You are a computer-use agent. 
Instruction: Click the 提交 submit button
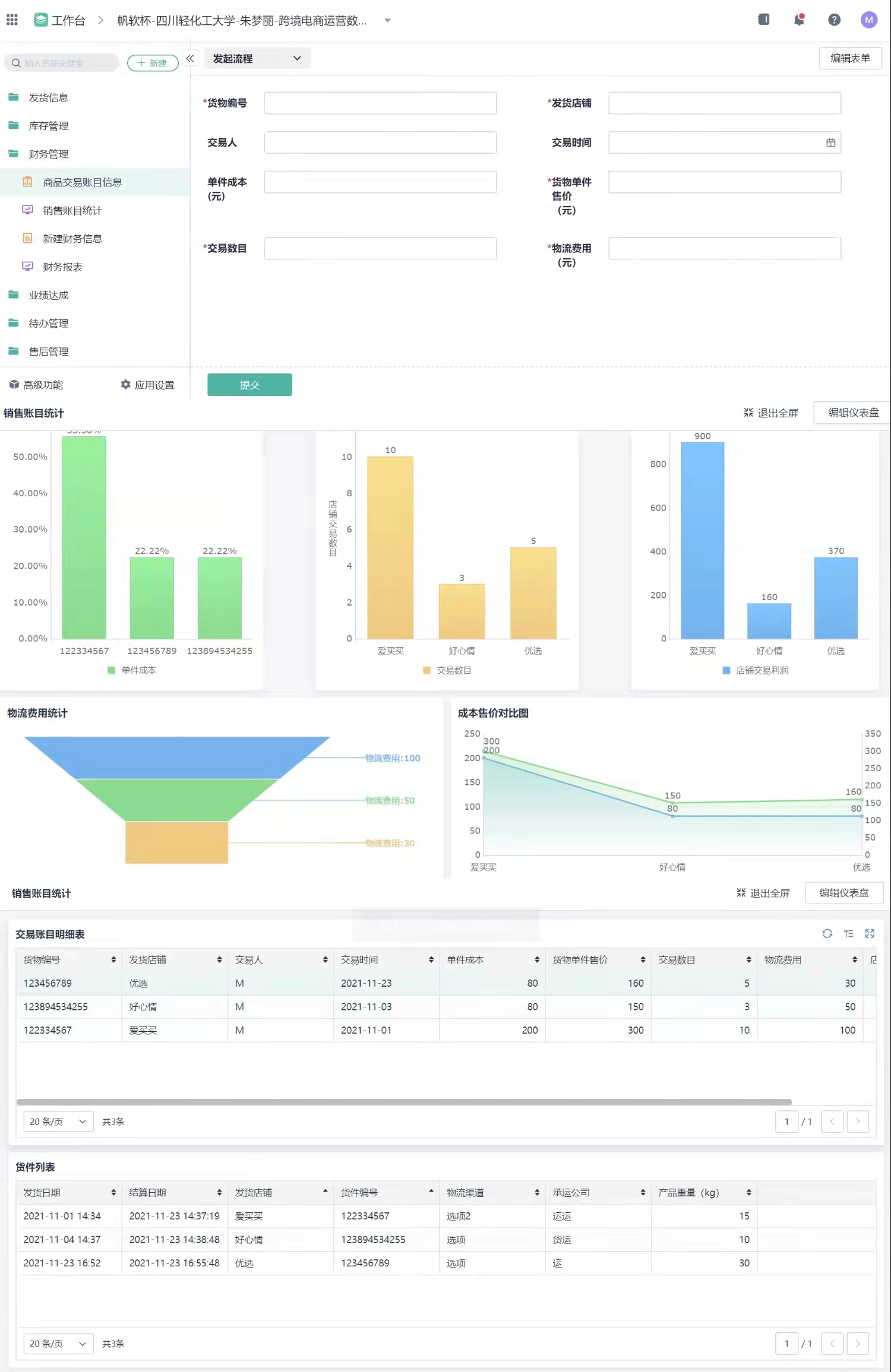click(x=249, y=385)
